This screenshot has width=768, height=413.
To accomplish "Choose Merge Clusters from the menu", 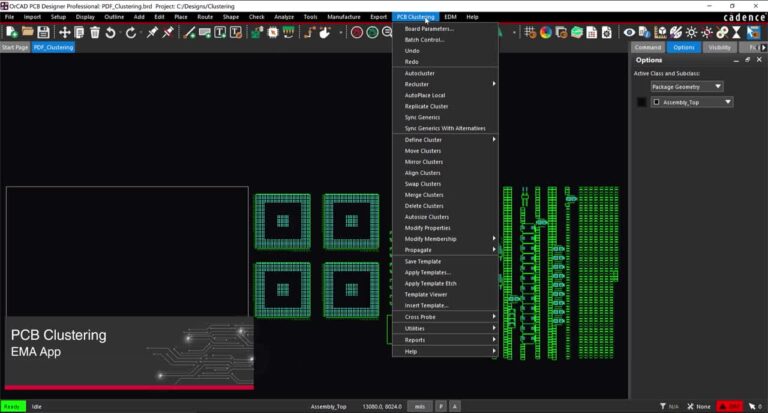I will point(445,195).
